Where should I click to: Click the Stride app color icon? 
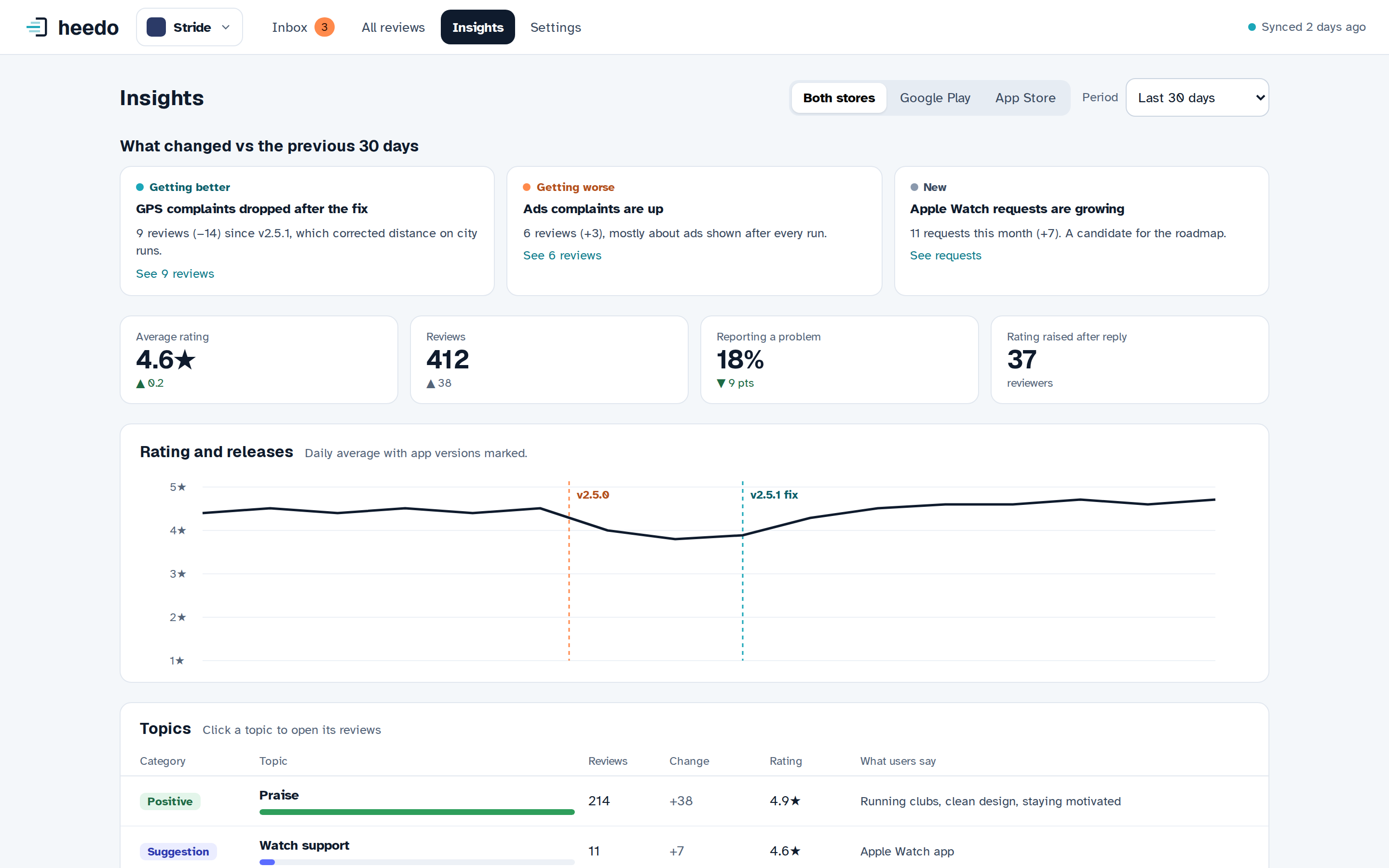(x=156, y=27)
